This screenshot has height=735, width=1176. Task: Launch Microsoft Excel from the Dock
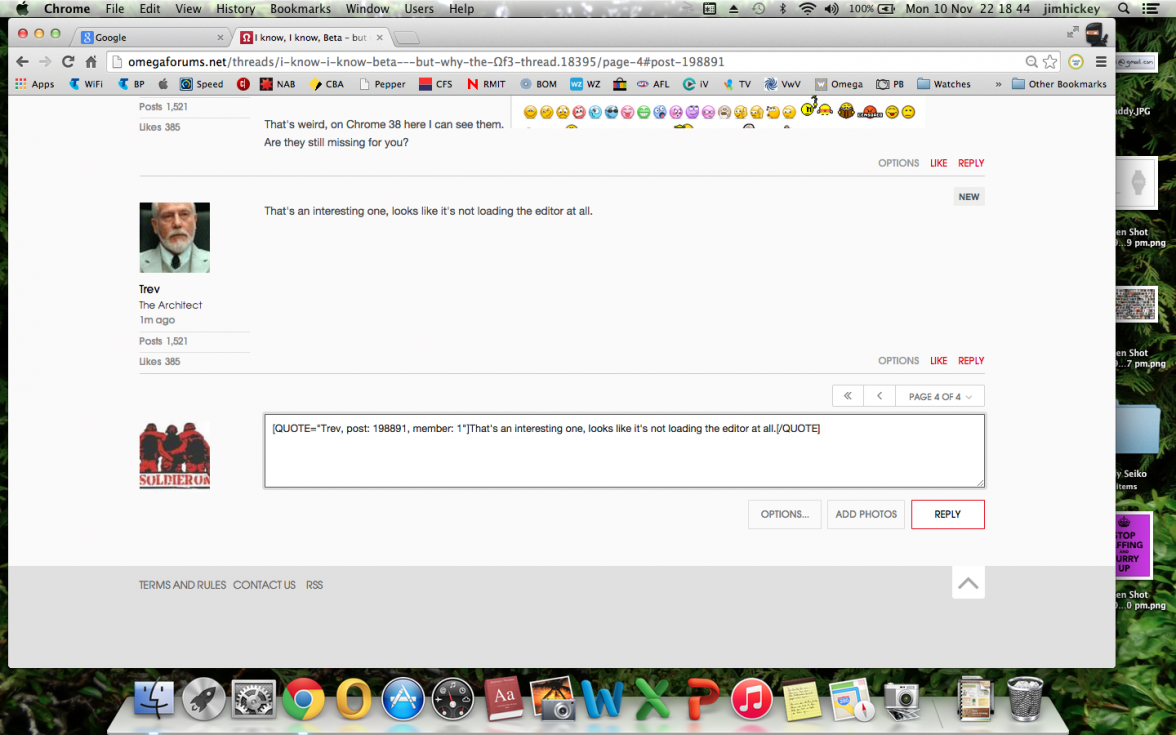tap(652, 699)
